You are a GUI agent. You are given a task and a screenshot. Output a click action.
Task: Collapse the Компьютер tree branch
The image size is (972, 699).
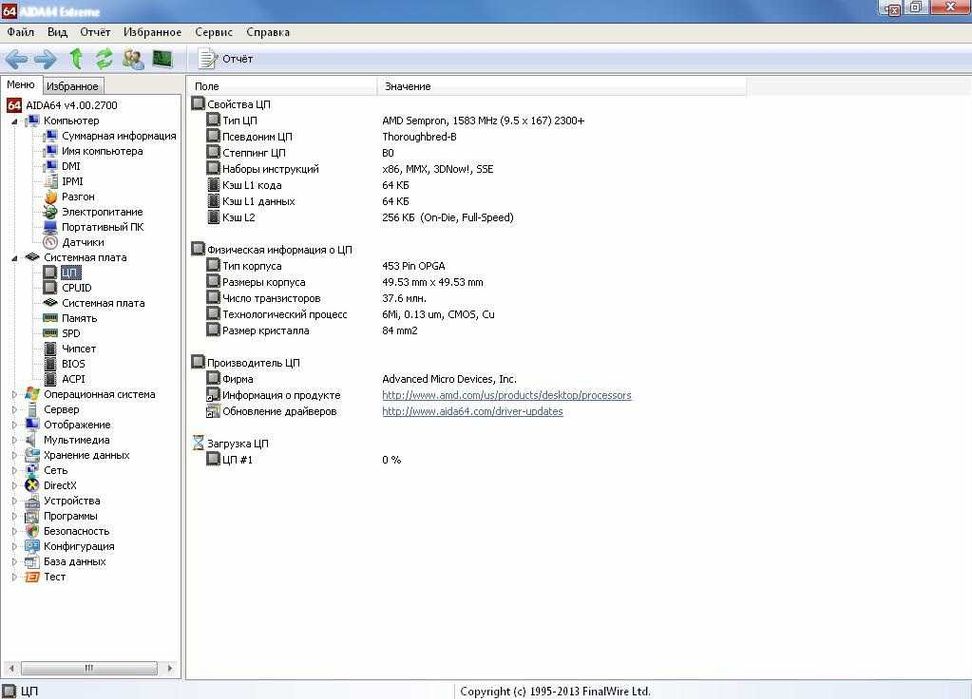14,121
